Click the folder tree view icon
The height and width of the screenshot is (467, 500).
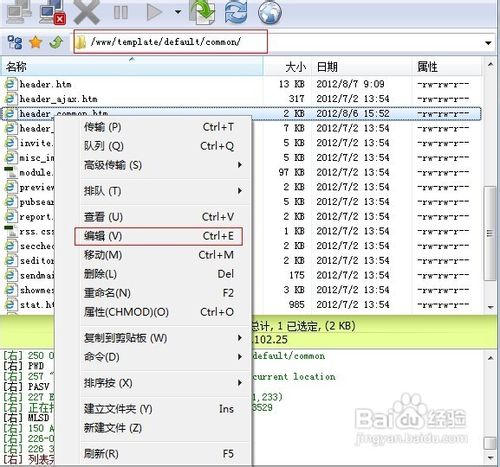pyautogui.click(x=15, y=42)
